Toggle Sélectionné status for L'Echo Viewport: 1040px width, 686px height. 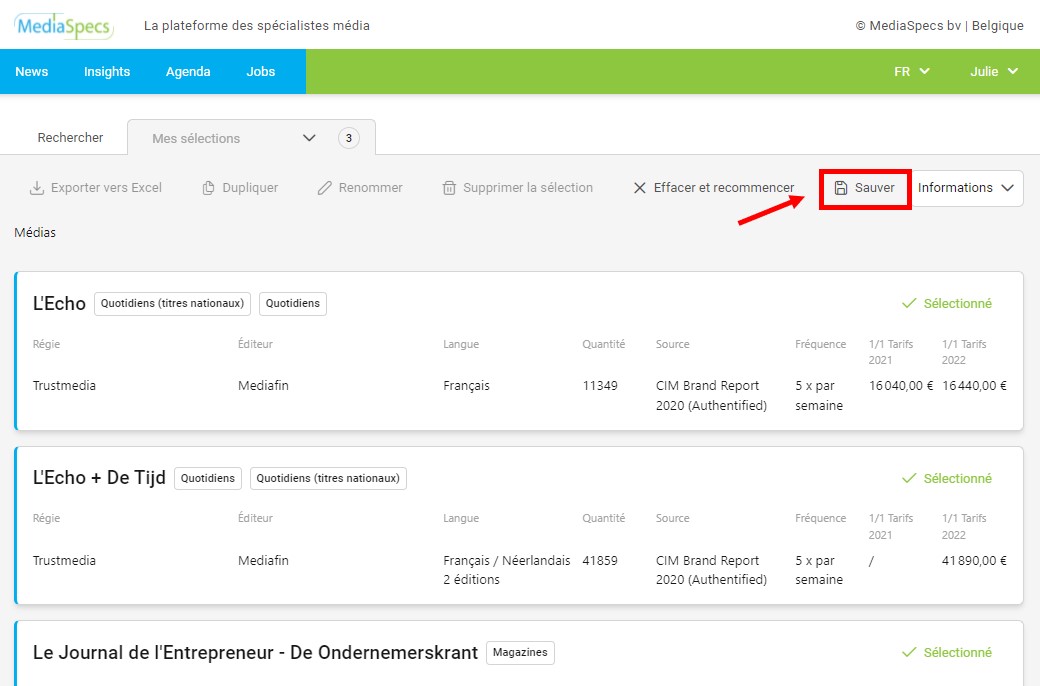[x=947, y=303]
